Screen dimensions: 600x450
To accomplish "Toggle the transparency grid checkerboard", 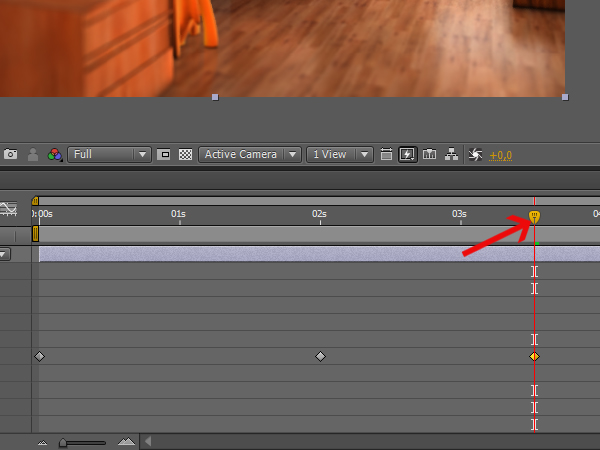I will (185, 155).
